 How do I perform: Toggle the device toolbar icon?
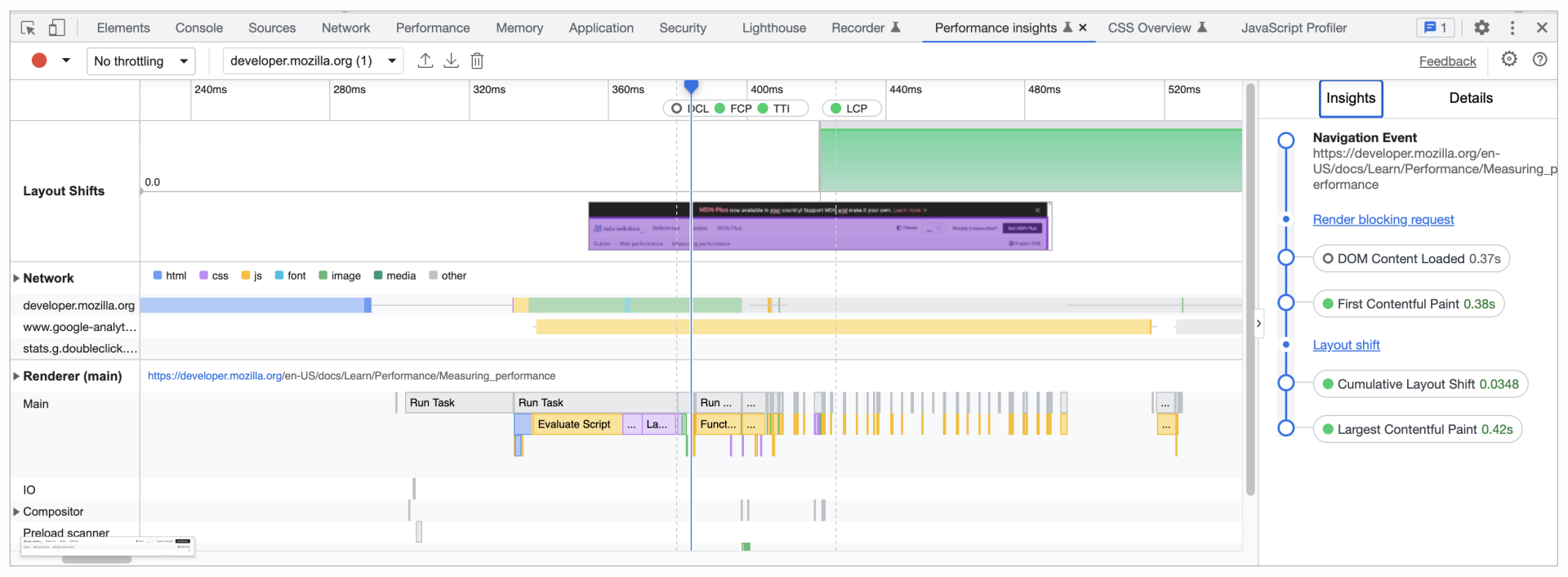pos(56,28)
